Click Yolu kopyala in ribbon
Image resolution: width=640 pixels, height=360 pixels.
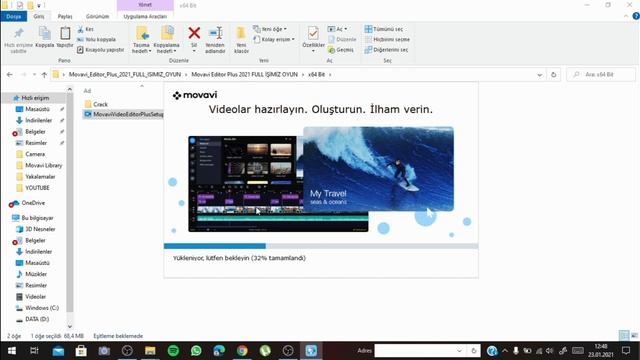(x=96, y=40)
